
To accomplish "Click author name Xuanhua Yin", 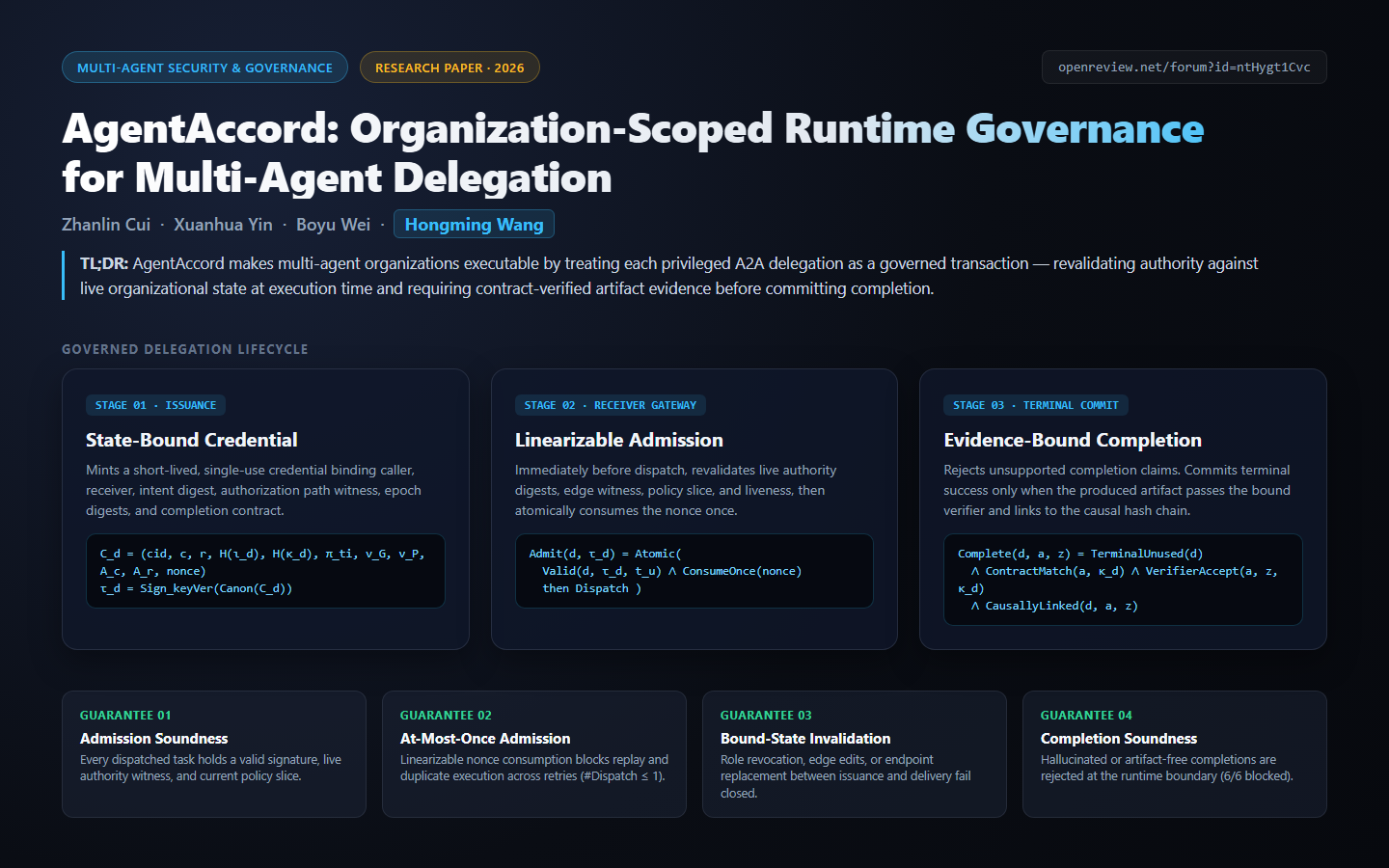I will 223,224.
